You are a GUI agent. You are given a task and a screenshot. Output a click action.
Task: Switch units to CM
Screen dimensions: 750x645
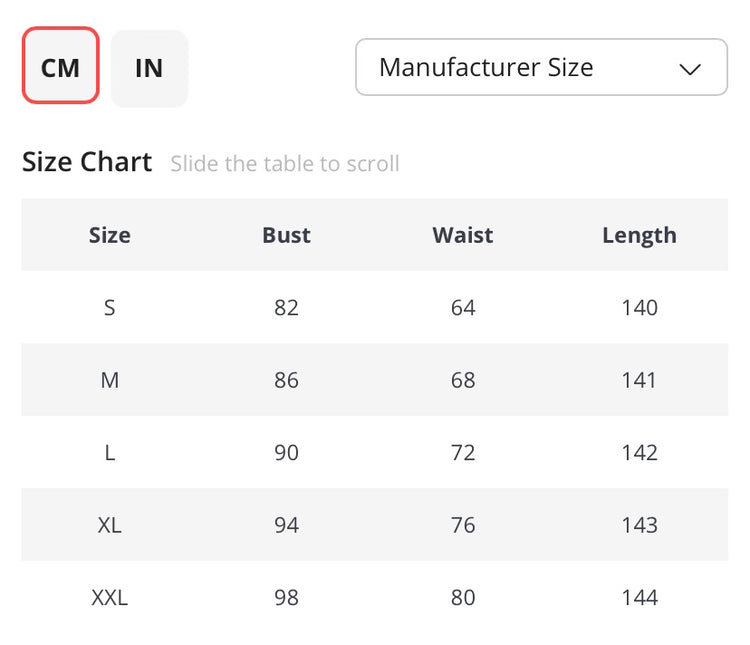60,66
